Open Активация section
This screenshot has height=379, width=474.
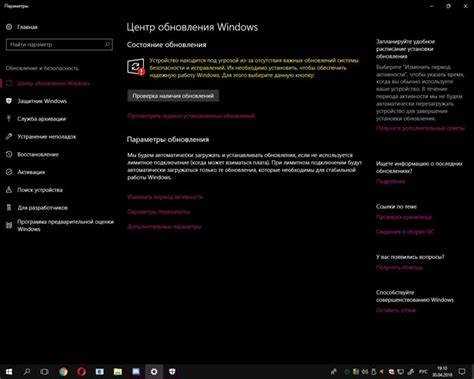pyautogui.click(x=25, y=172)
